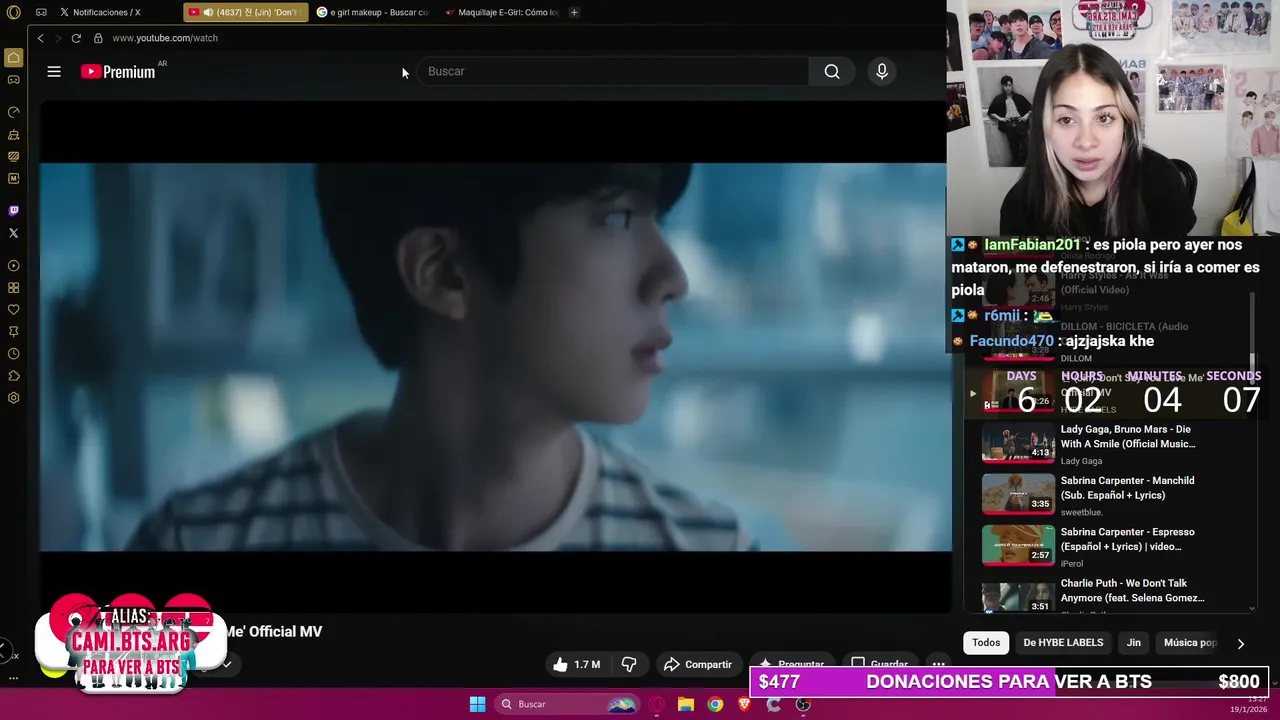The width and height of the screenshot is (1280, 720).
Task: Open Lady Gaga, Bruno Mars video title
Action: coord(1128,436)
